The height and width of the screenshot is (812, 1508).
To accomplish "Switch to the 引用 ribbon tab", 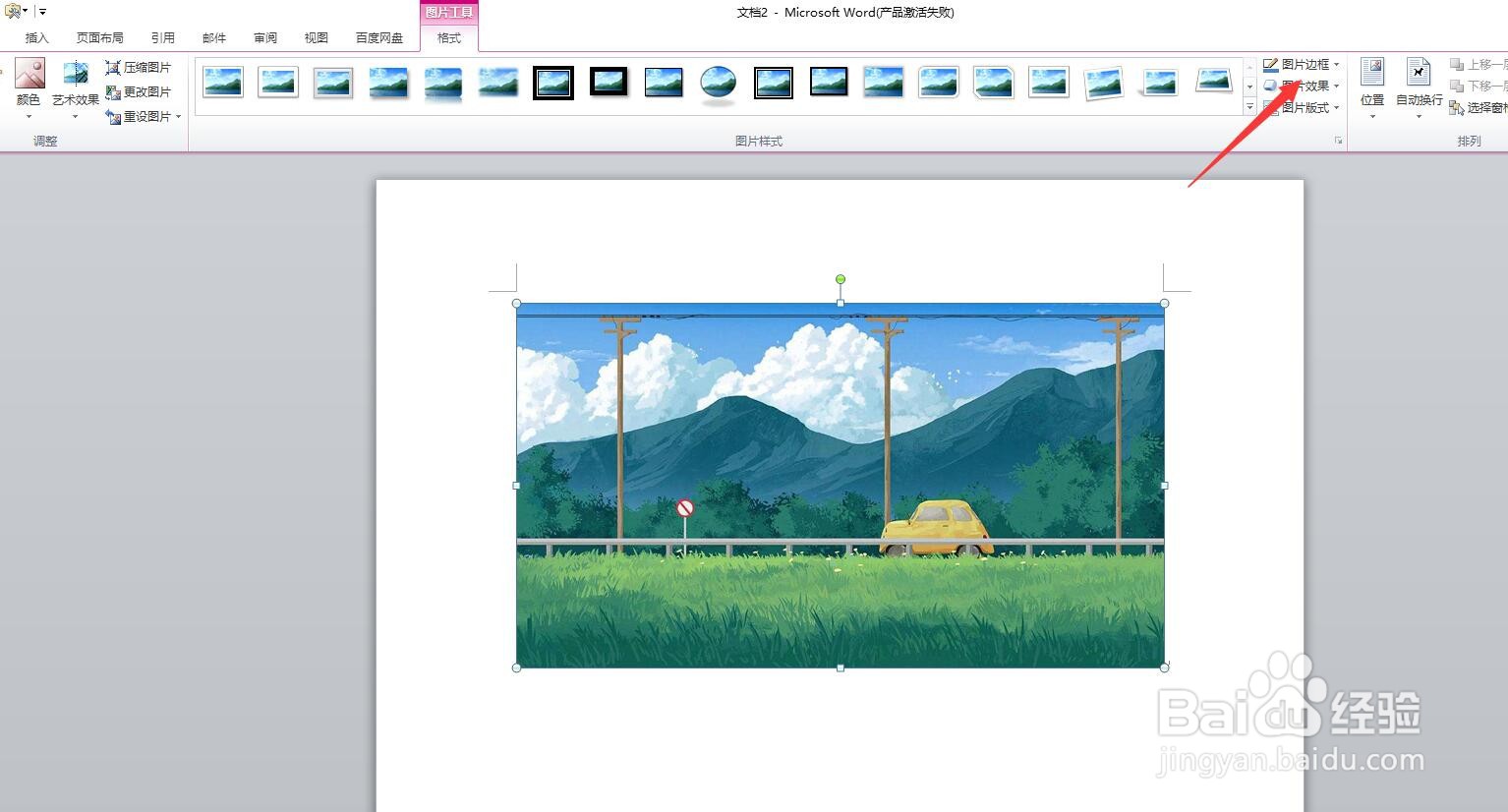I will [x=163, y=38].
